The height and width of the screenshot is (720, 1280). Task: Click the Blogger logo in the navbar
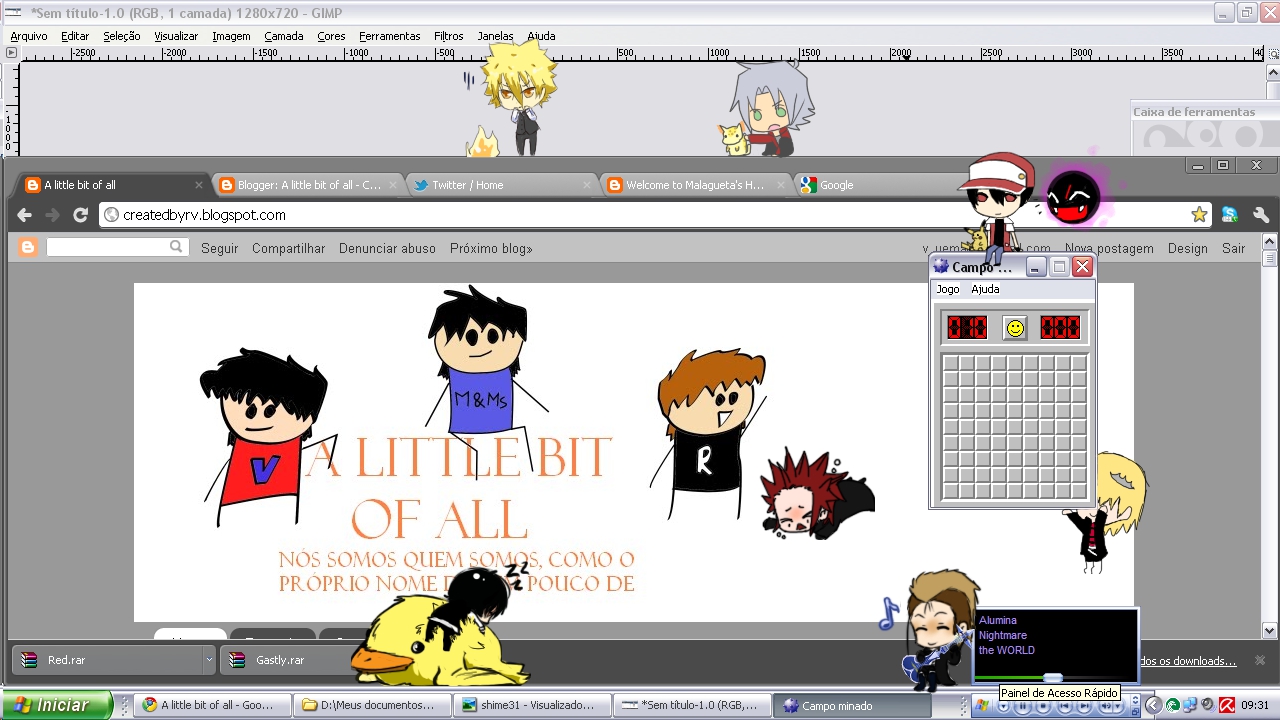coord(27,247)
